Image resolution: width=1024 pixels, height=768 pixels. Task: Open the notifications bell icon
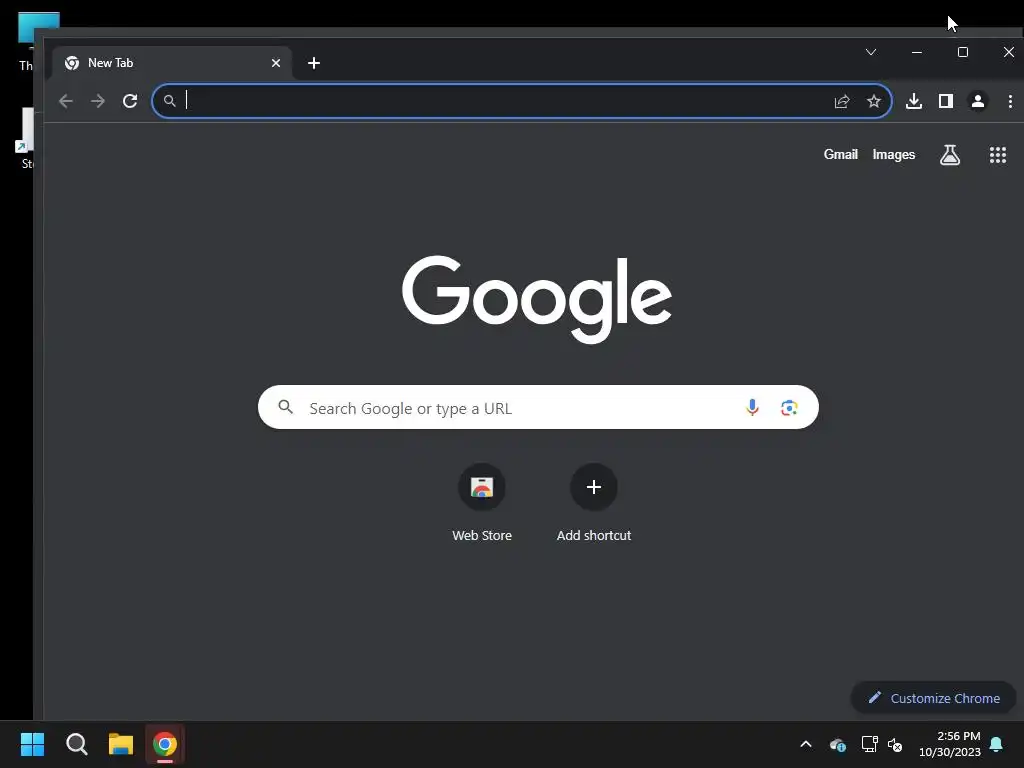[x=997, y=744]
